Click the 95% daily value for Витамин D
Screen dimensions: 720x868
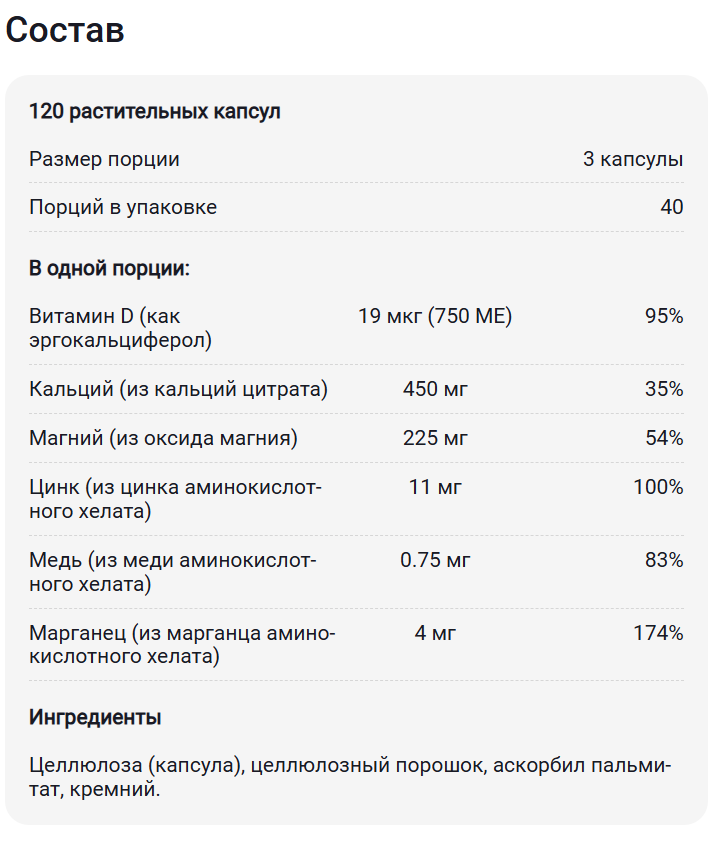click(664, 317)
